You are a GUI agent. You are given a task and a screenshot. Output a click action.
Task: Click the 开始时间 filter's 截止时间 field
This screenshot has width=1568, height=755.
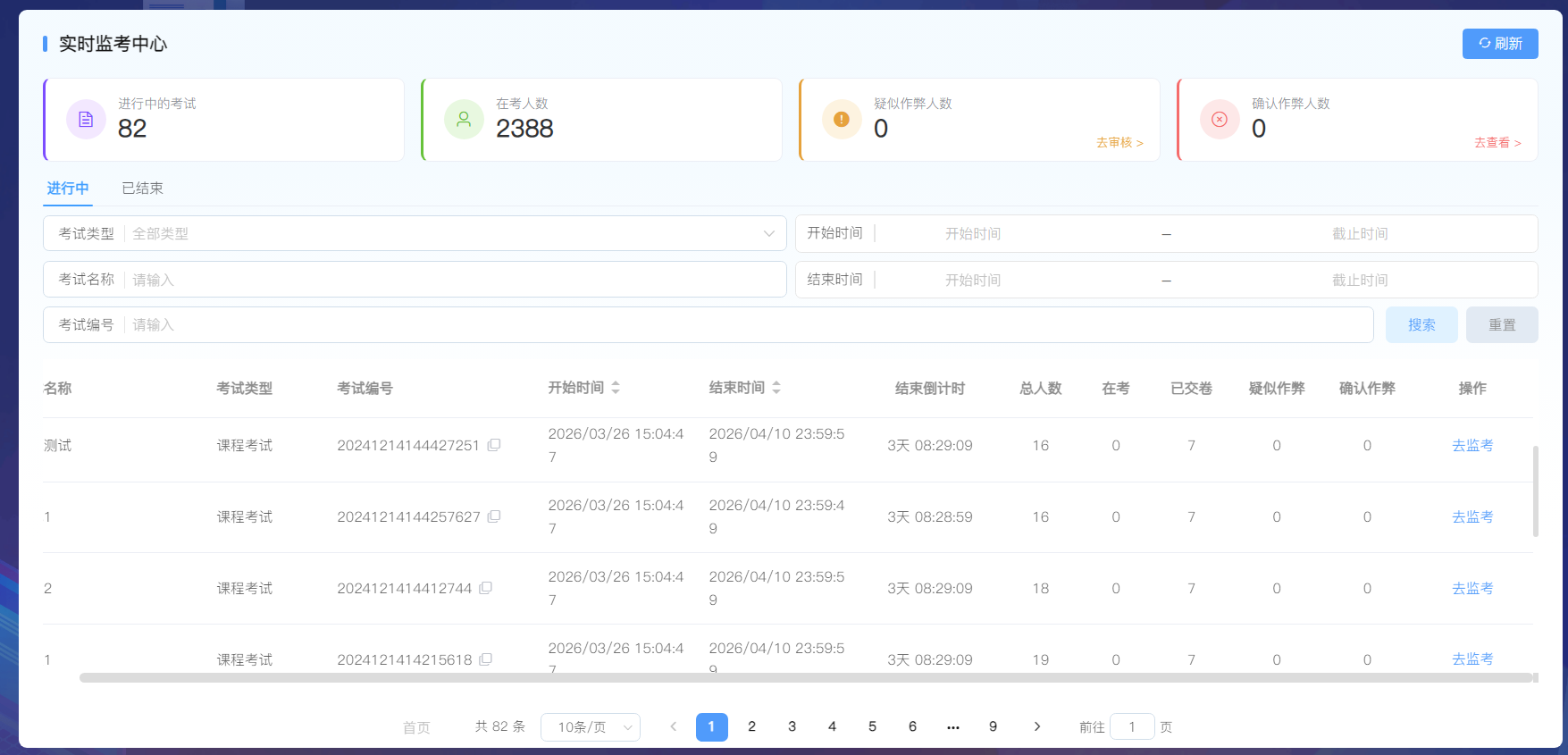(1360, 234)
